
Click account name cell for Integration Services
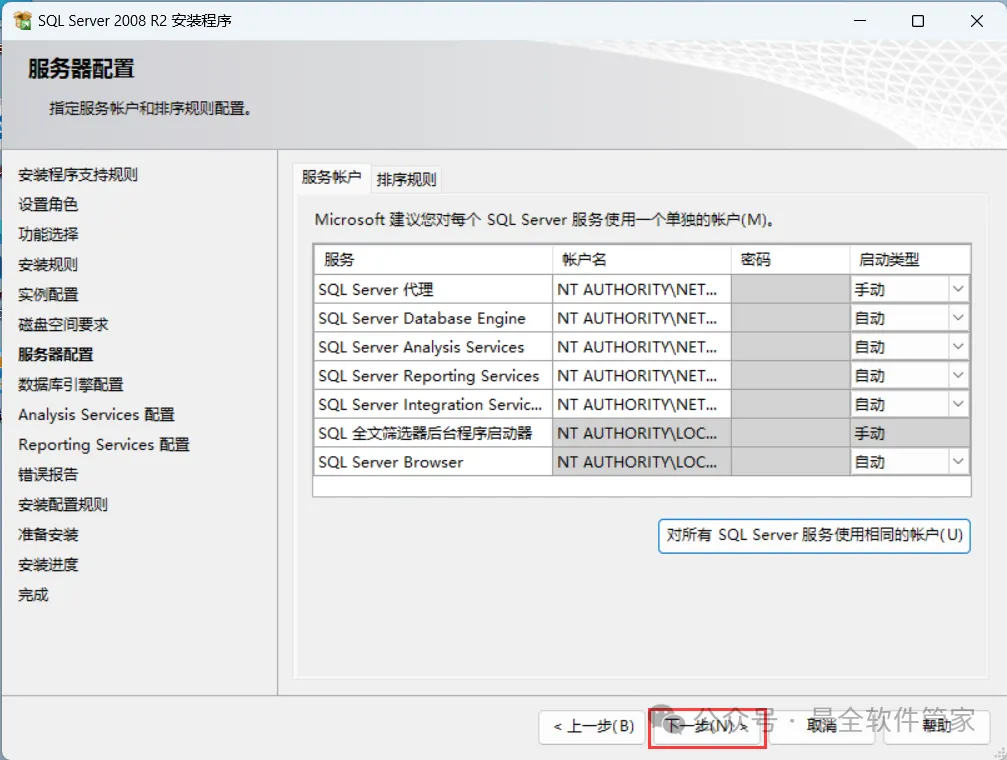pos(642,404)
